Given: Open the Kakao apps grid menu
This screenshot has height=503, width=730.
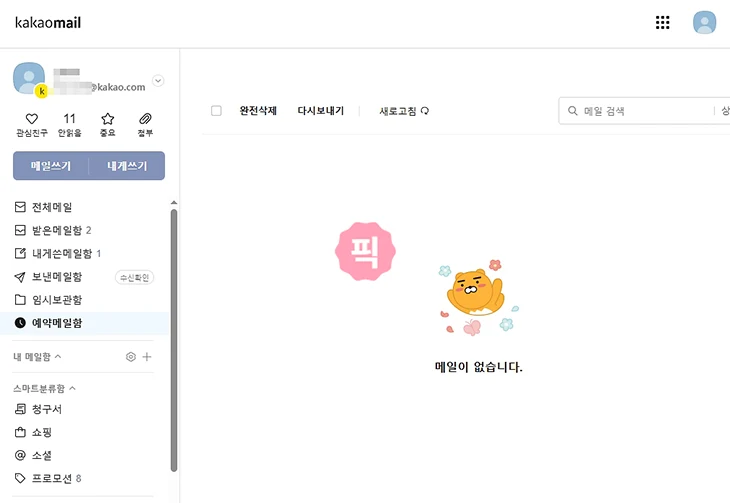Looking at the screenshot, I should click(662, 22).
